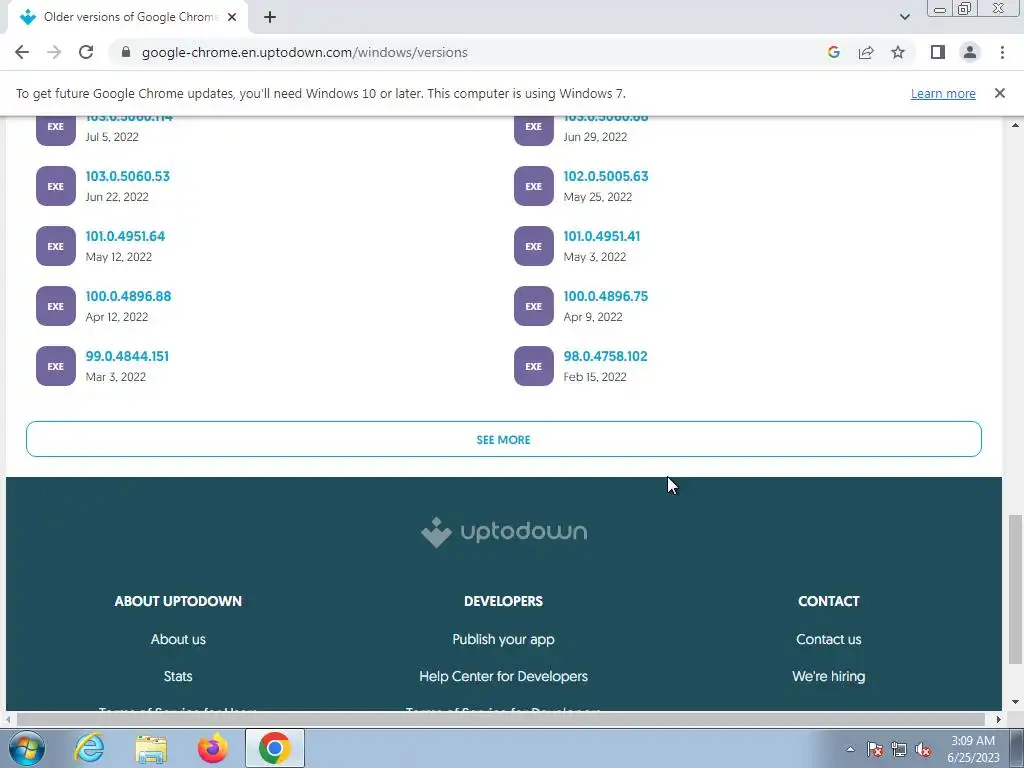Click the Action Center flag icon
1024x768 pixels.
[x=874, y=749]
